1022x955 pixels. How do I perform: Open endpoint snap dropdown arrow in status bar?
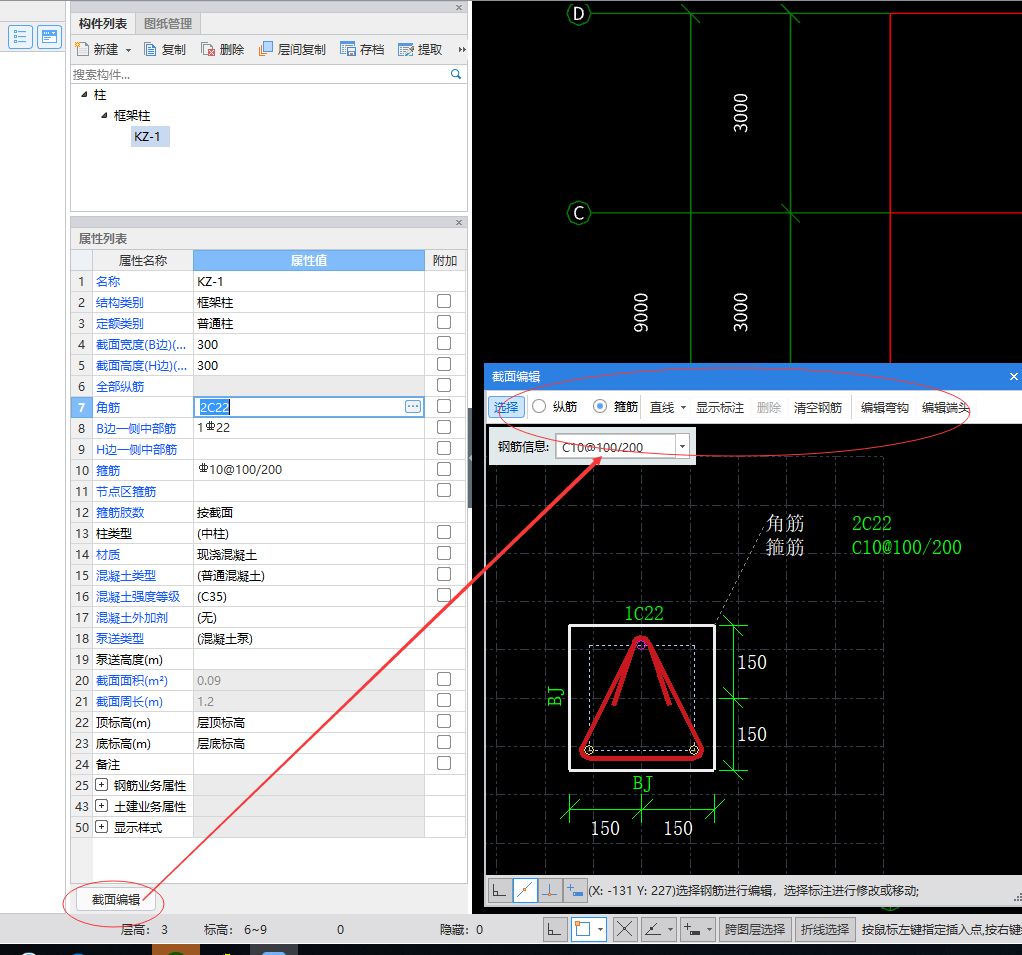pyautogui.click(x=600, y=930)
